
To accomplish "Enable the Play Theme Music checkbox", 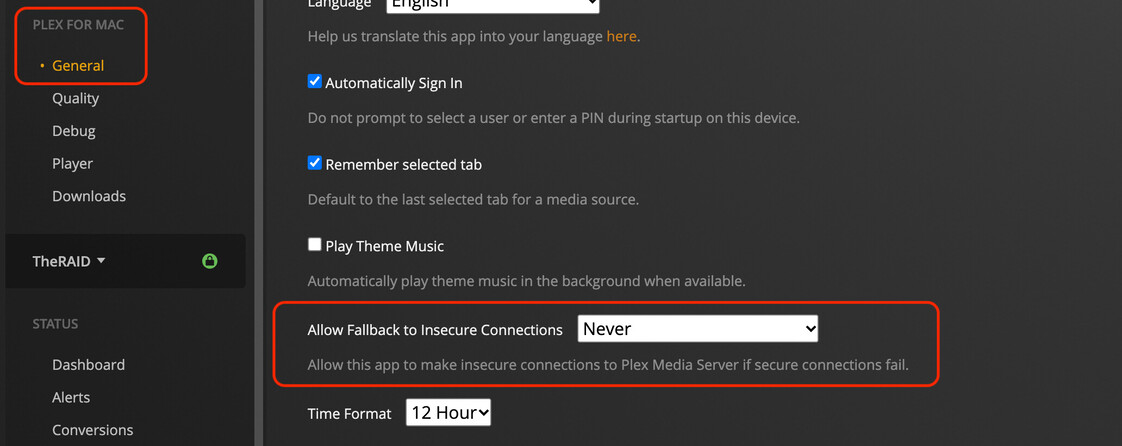I will click(315, 245).
